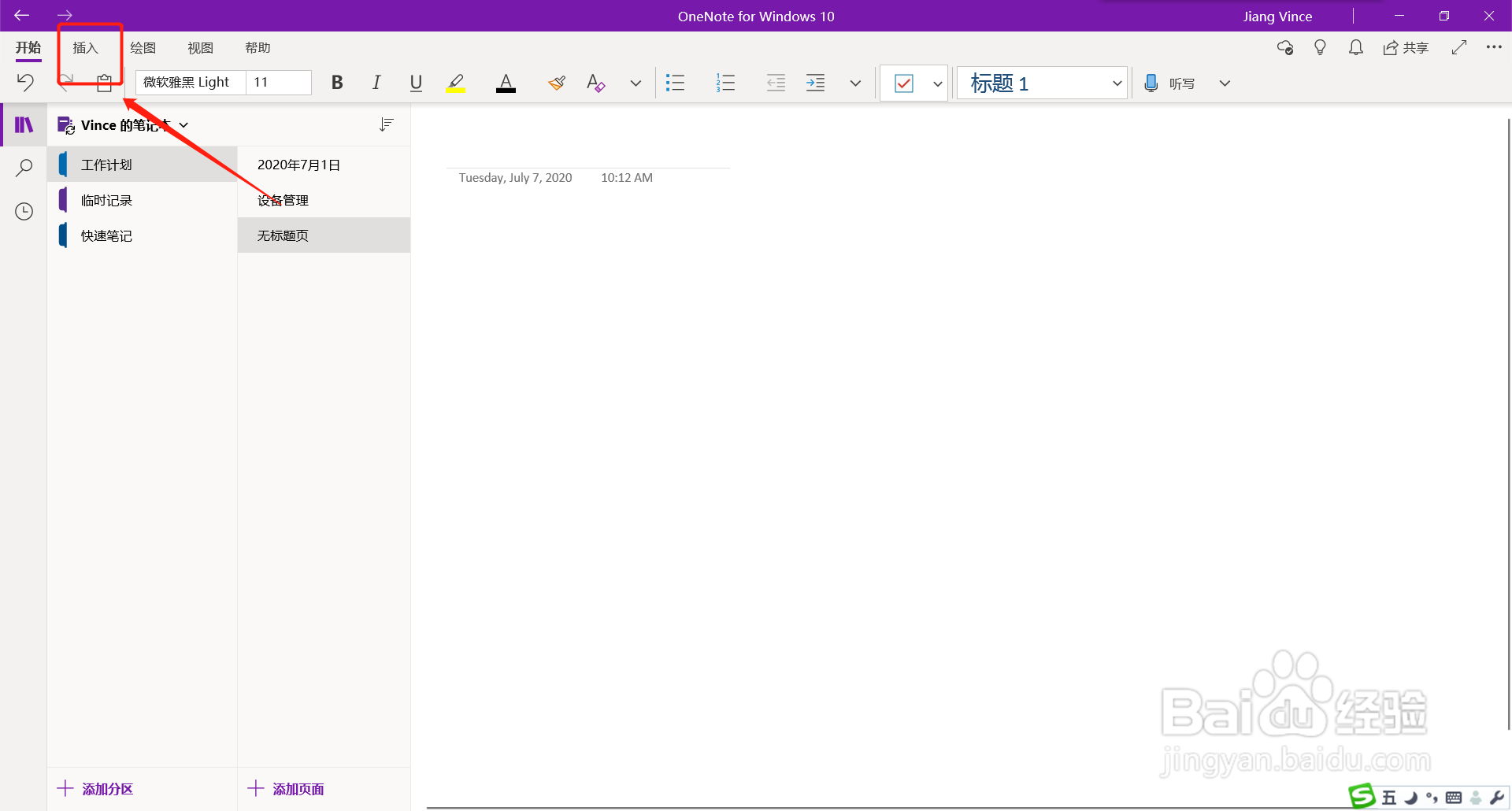Start dictation with the microphone icon

tap(1151, 83)
